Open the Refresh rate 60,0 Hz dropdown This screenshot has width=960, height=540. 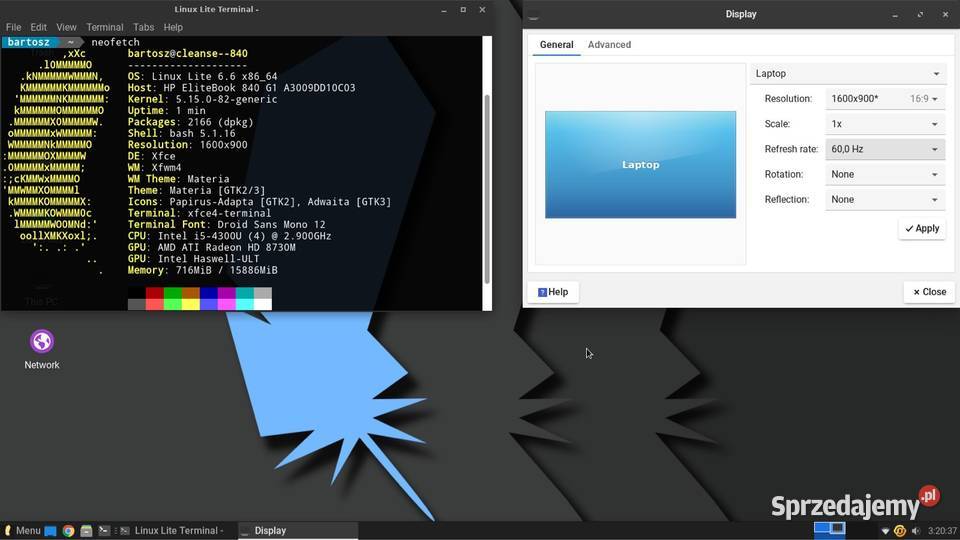click(x=885, y=149)
